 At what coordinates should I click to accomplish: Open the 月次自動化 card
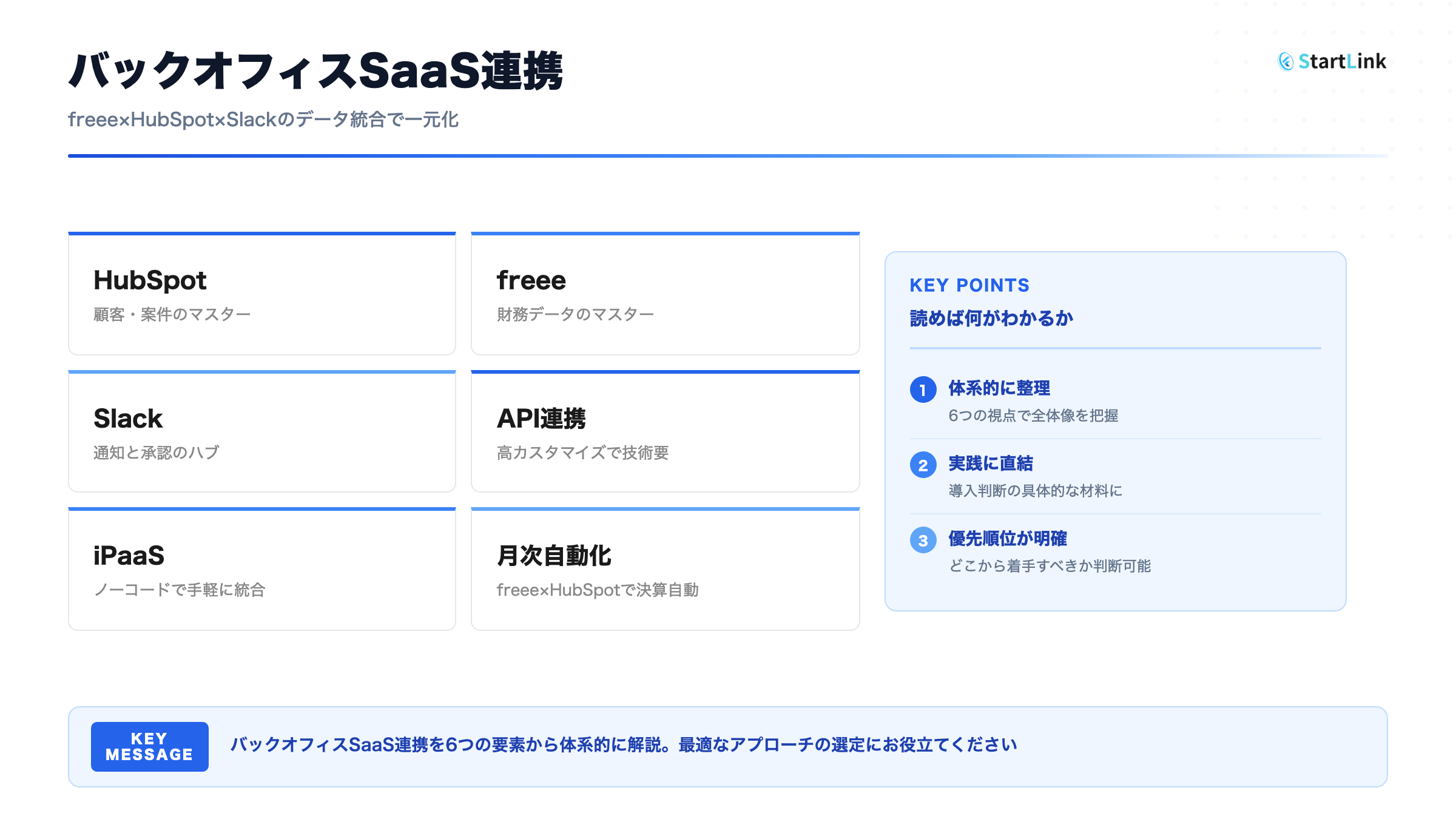coord(665,567)
